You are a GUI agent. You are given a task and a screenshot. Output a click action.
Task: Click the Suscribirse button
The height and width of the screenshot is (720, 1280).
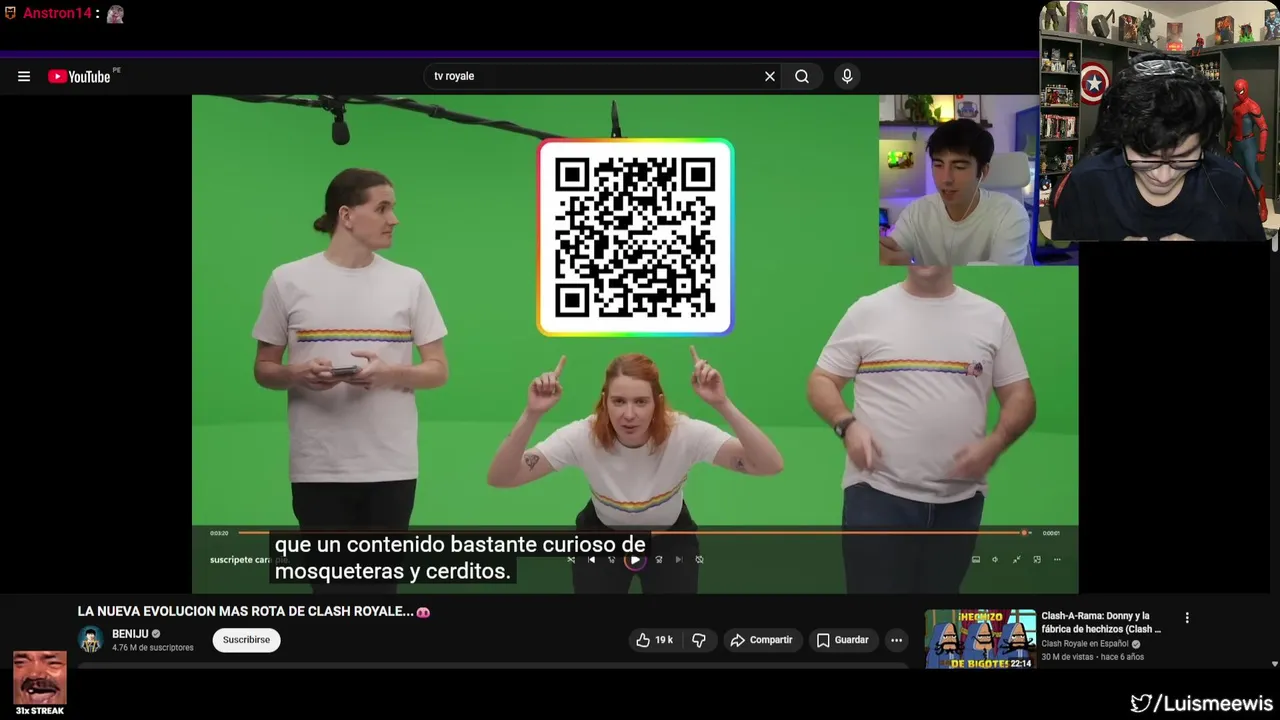(246, 640)
